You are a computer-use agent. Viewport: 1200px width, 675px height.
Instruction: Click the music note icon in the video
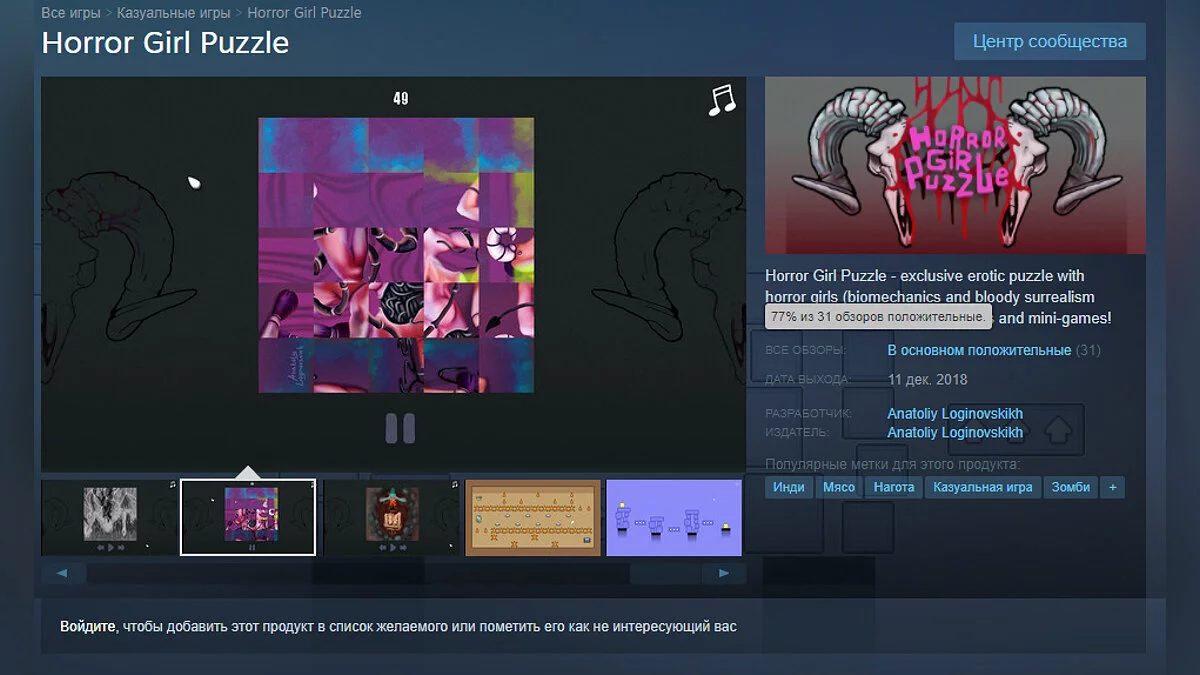(721, 100)
